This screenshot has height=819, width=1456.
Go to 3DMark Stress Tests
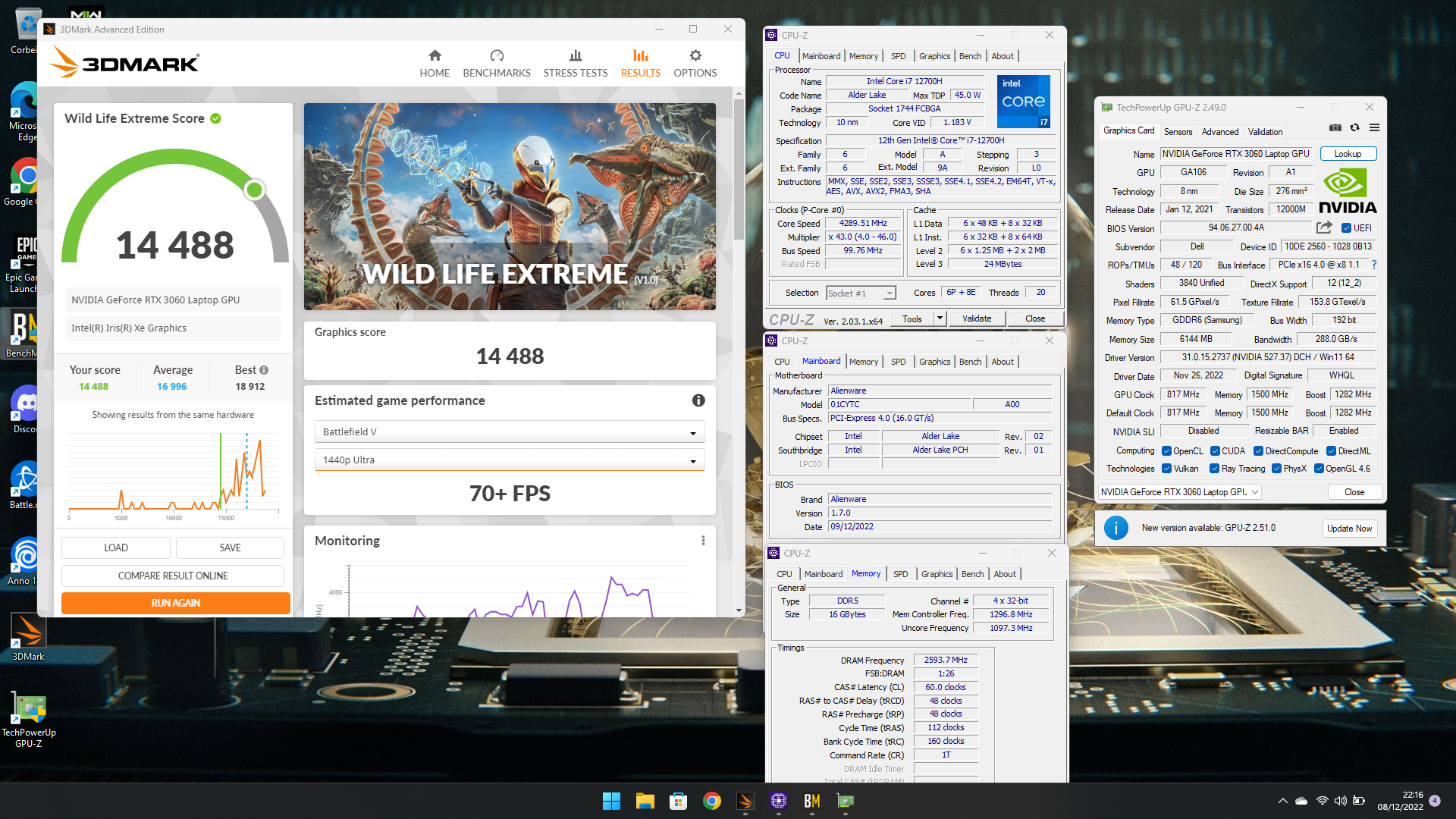pos(576,64)
